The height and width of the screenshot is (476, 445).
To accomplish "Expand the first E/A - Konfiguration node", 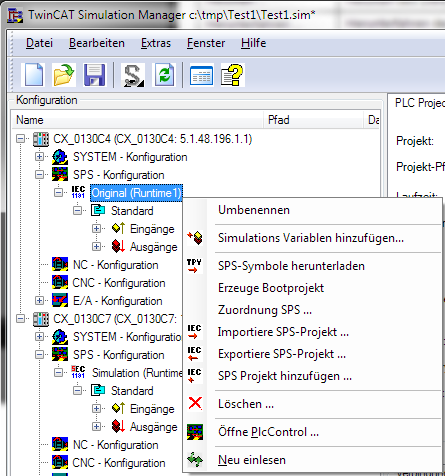I will coord(39,301).
